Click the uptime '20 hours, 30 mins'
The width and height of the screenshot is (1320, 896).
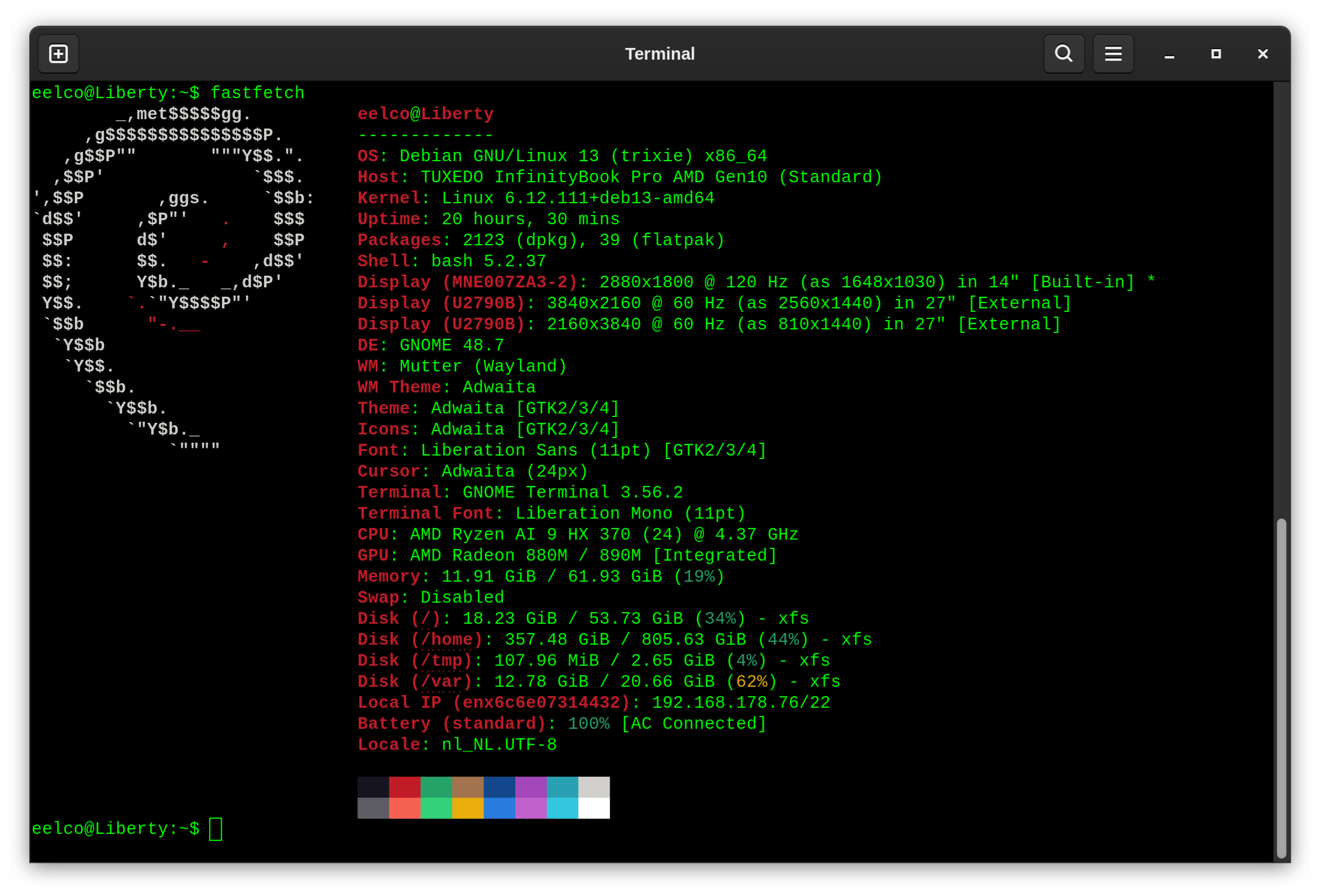coord(530,219)
